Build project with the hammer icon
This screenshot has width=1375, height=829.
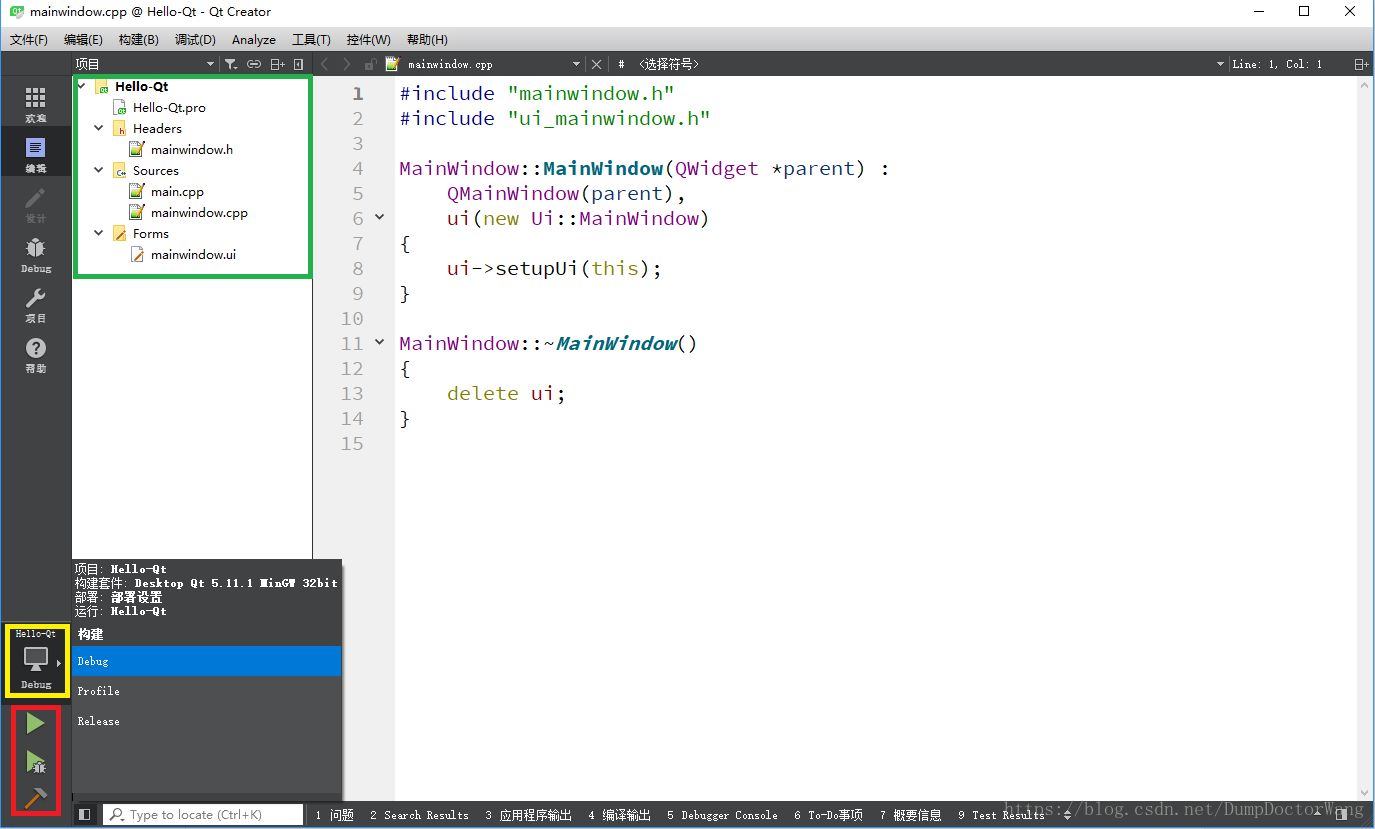(x=36, y=797)
